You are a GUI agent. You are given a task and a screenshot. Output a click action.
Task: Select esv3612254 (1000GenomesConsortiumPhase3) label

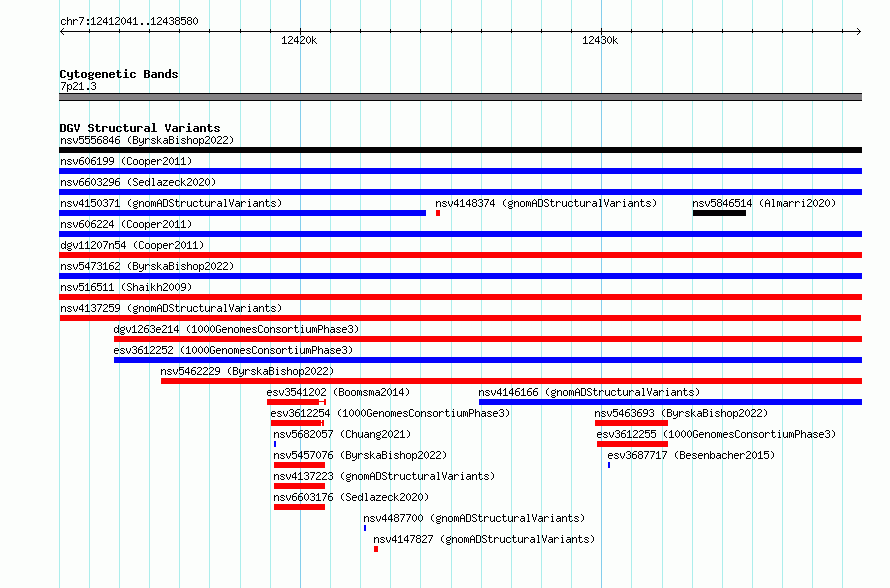click(x=391, y=413)
